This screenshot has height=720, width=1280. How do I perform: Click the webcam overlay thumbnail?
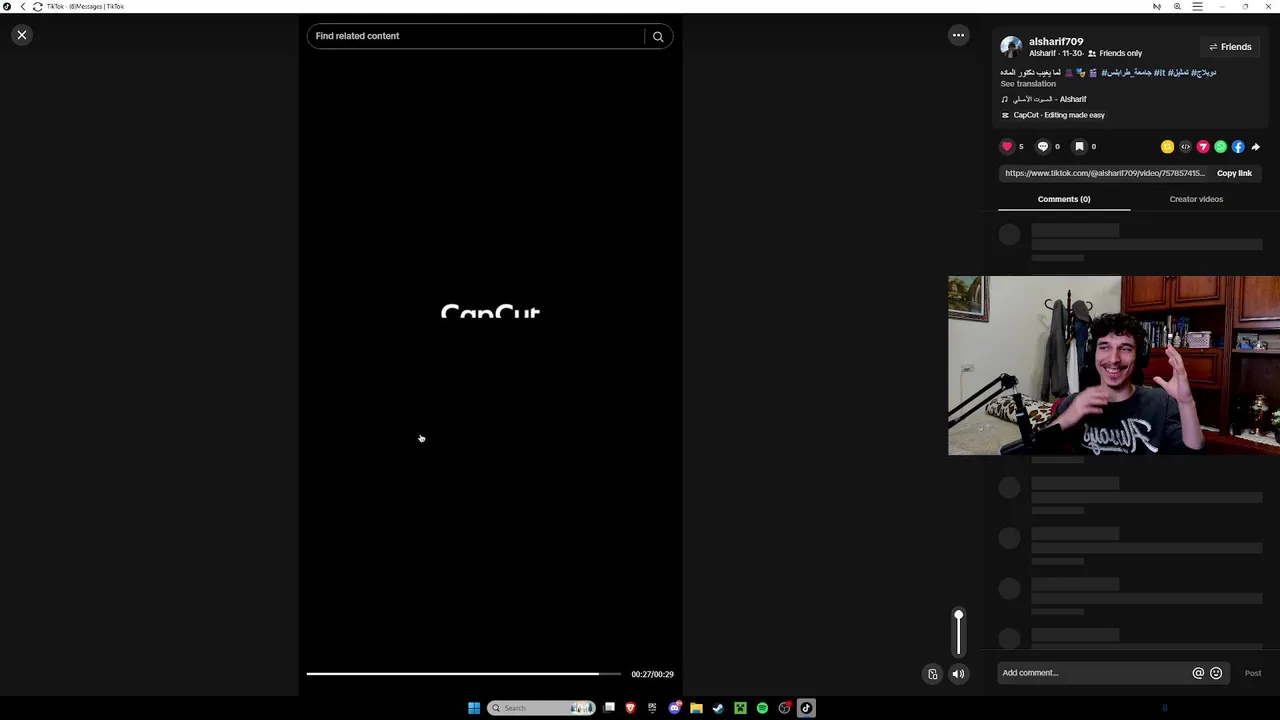point(1113,366)
